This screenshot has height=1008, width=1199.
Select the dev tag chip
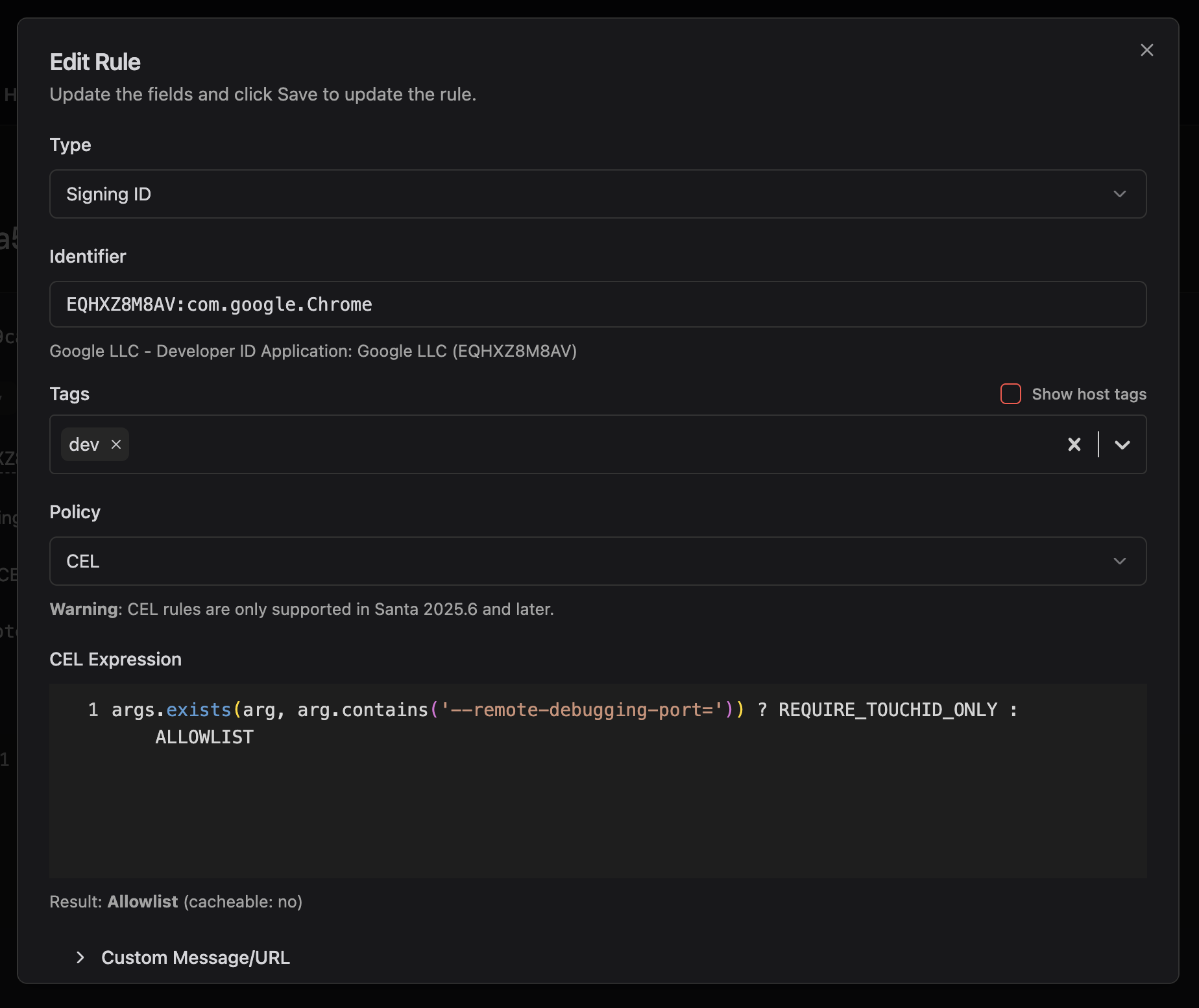point(84,444)
